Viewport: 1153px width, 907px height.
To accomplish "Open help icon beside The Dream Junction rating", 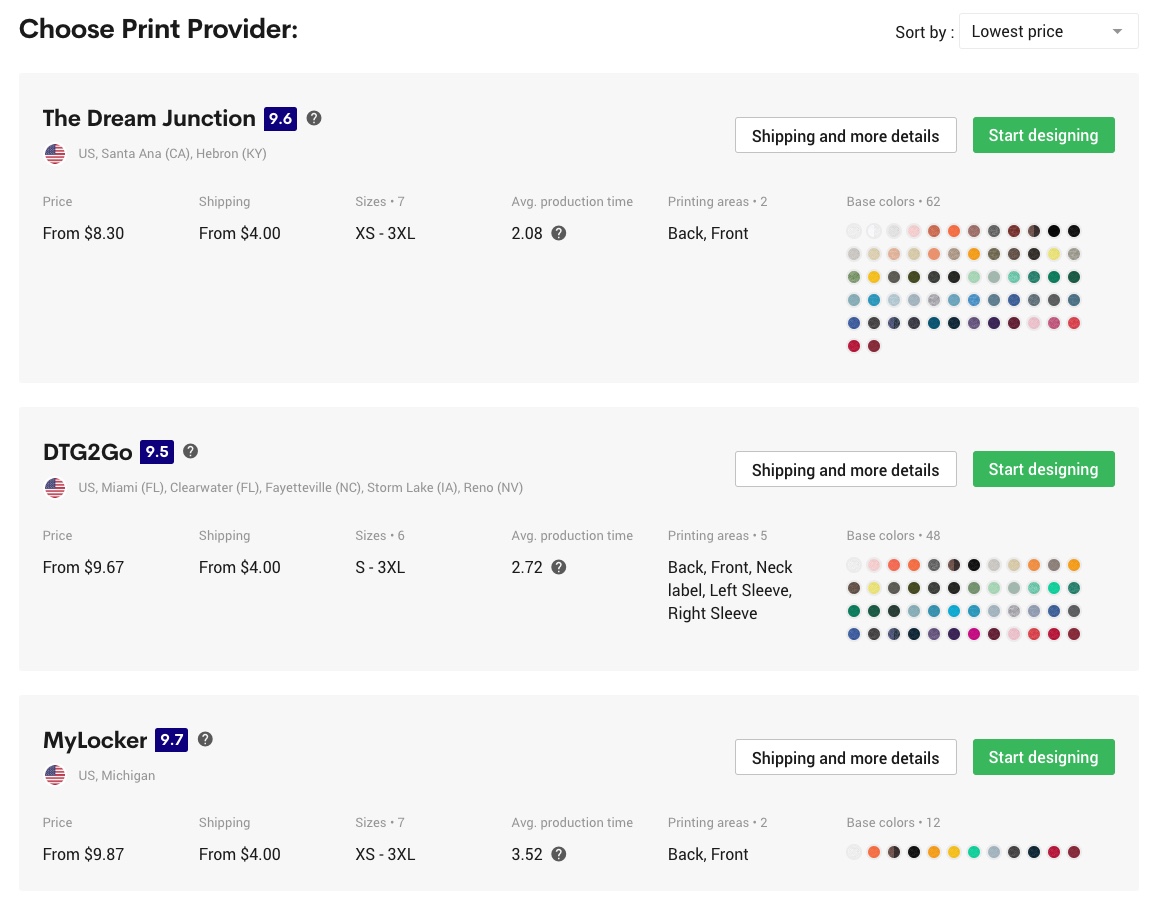I will [x=314, y=118].
